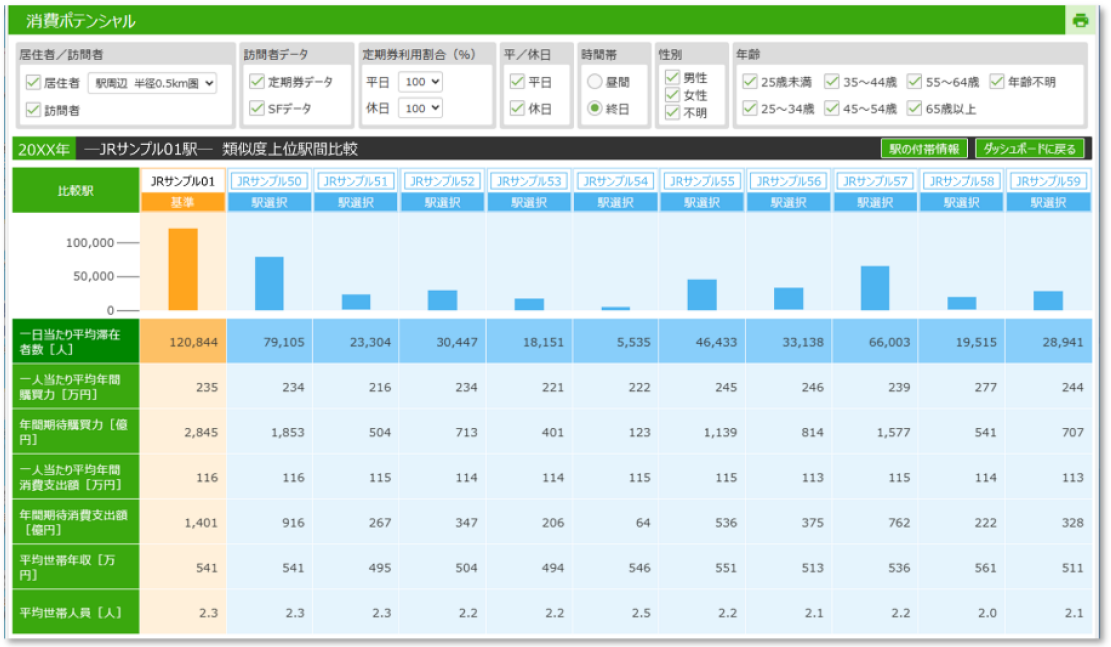
Task: Click the 比較駅 header cell
Action: pos(76,191)
